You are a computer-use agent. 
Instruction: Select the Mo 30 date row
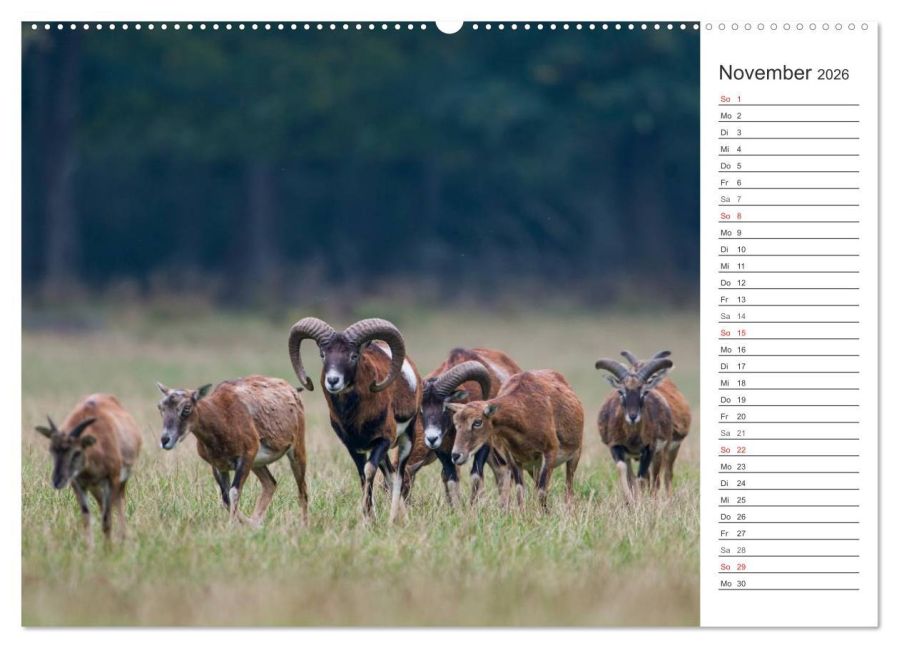789,583
